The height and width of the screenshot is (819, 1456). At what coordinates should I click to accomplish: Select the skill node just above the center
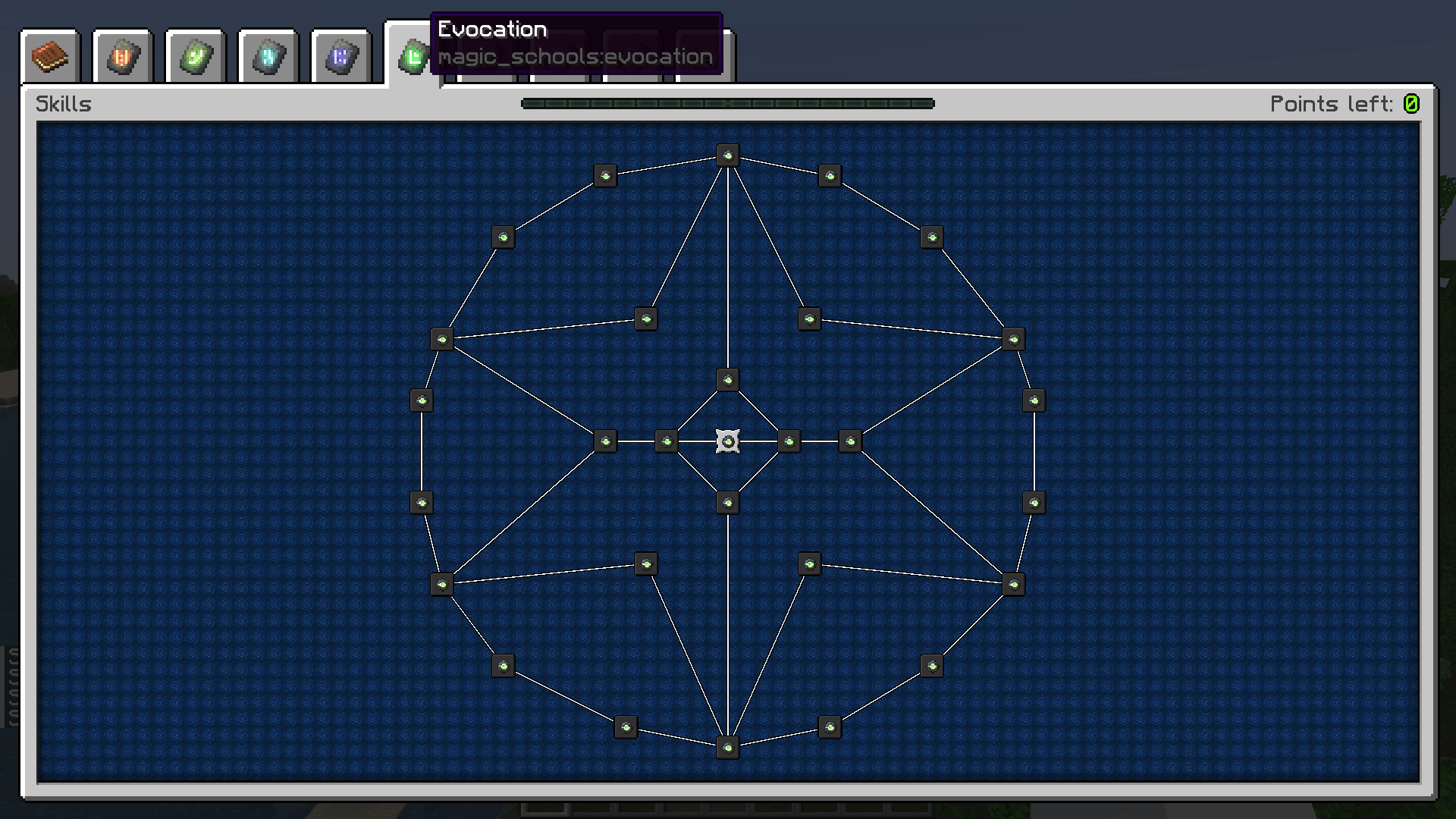tap(726, 380)
